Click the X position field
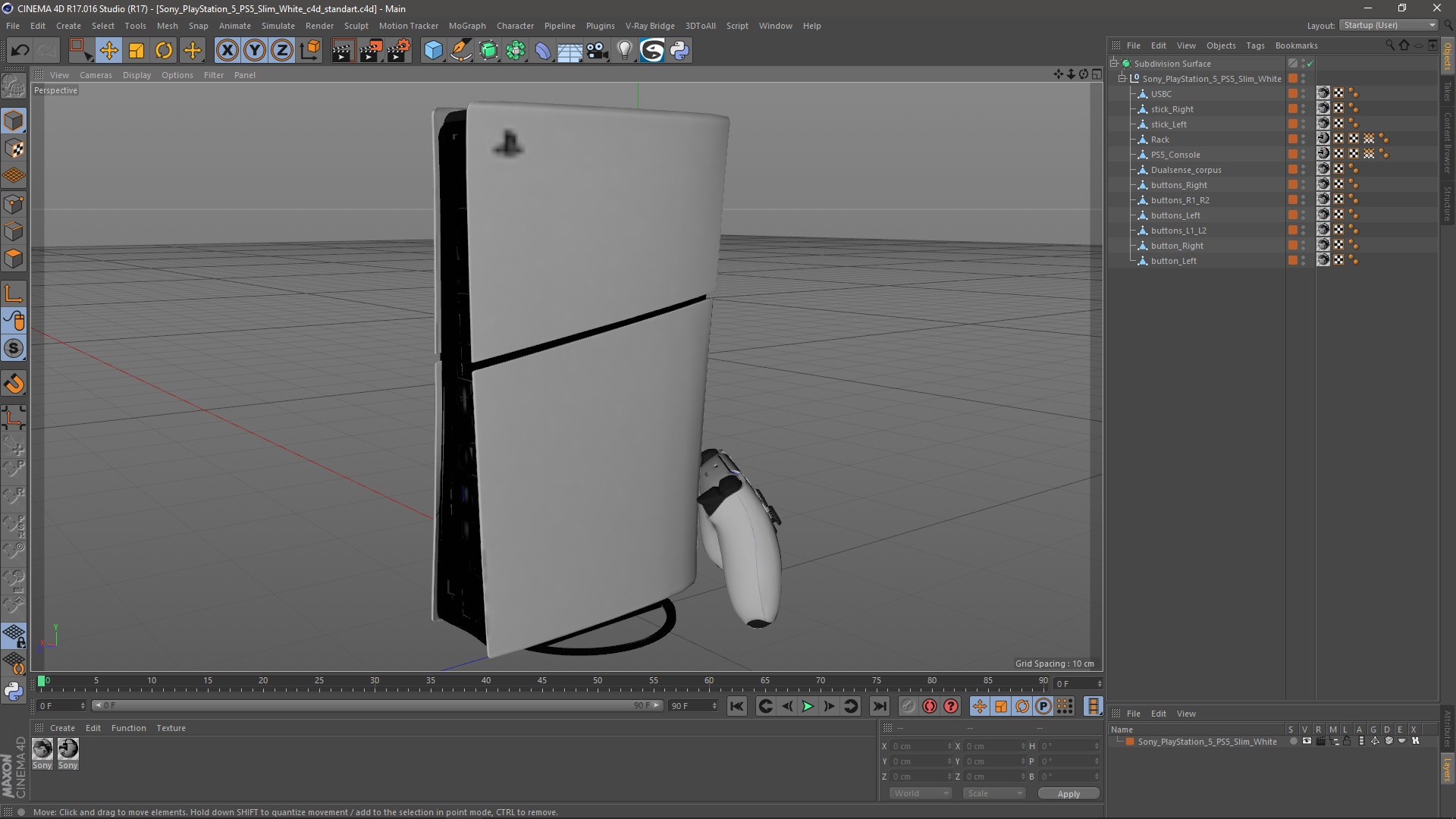Viewport: 1456px width, 819px height. (x=921, y=746)
